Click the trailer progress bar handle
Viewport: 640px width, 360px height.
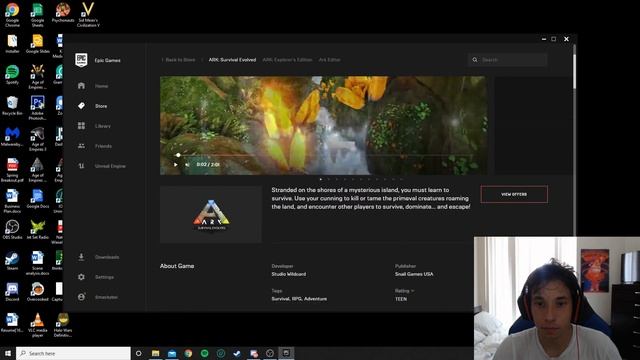pos(178,155)
